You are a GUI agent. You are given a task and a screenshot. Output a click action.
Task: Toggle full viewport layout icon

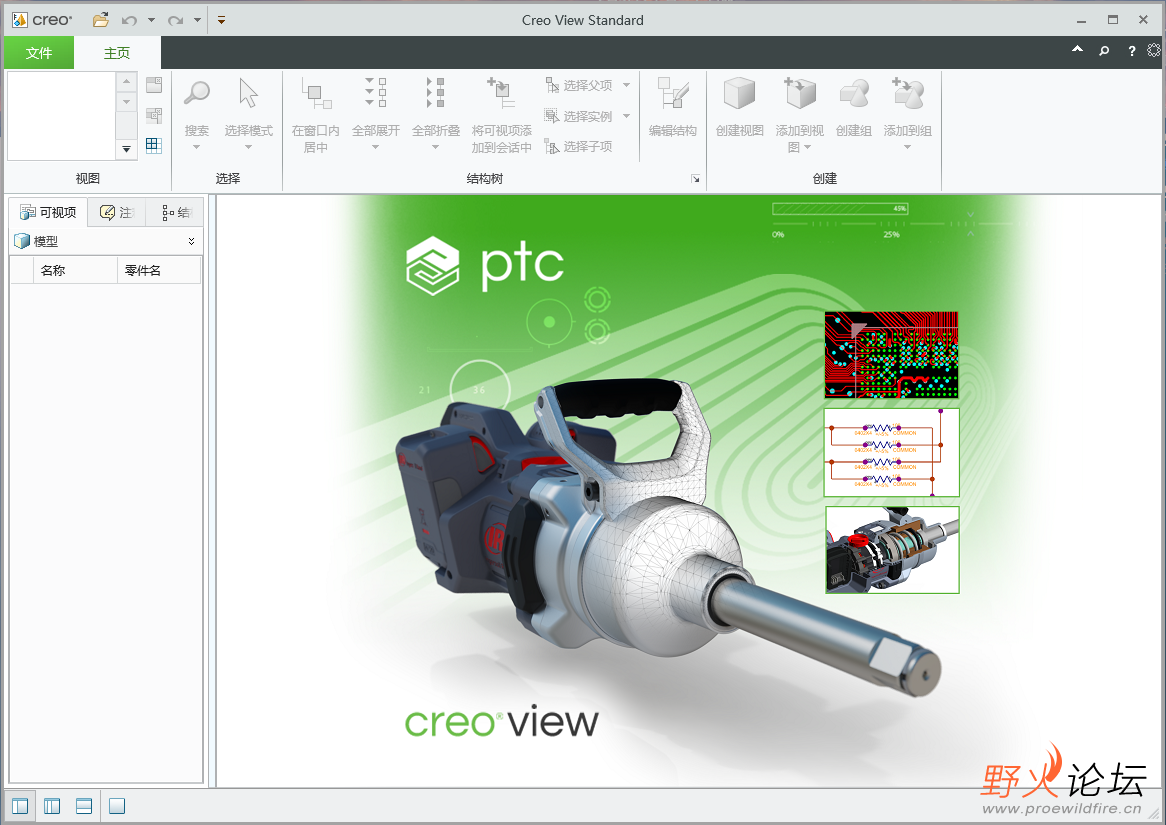click(x=117, y=806)
